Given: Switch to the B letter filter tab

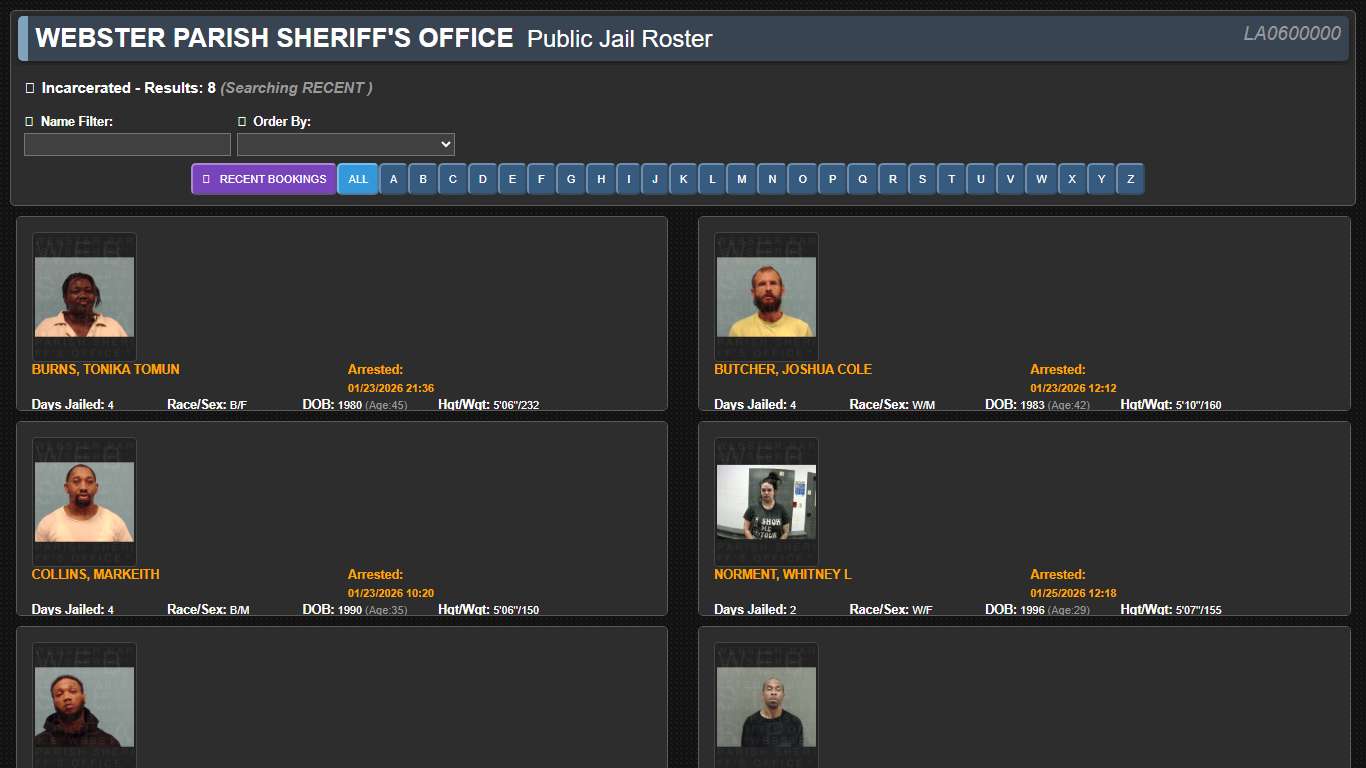Looking at the screenshot, I should [x=423, y=179].
